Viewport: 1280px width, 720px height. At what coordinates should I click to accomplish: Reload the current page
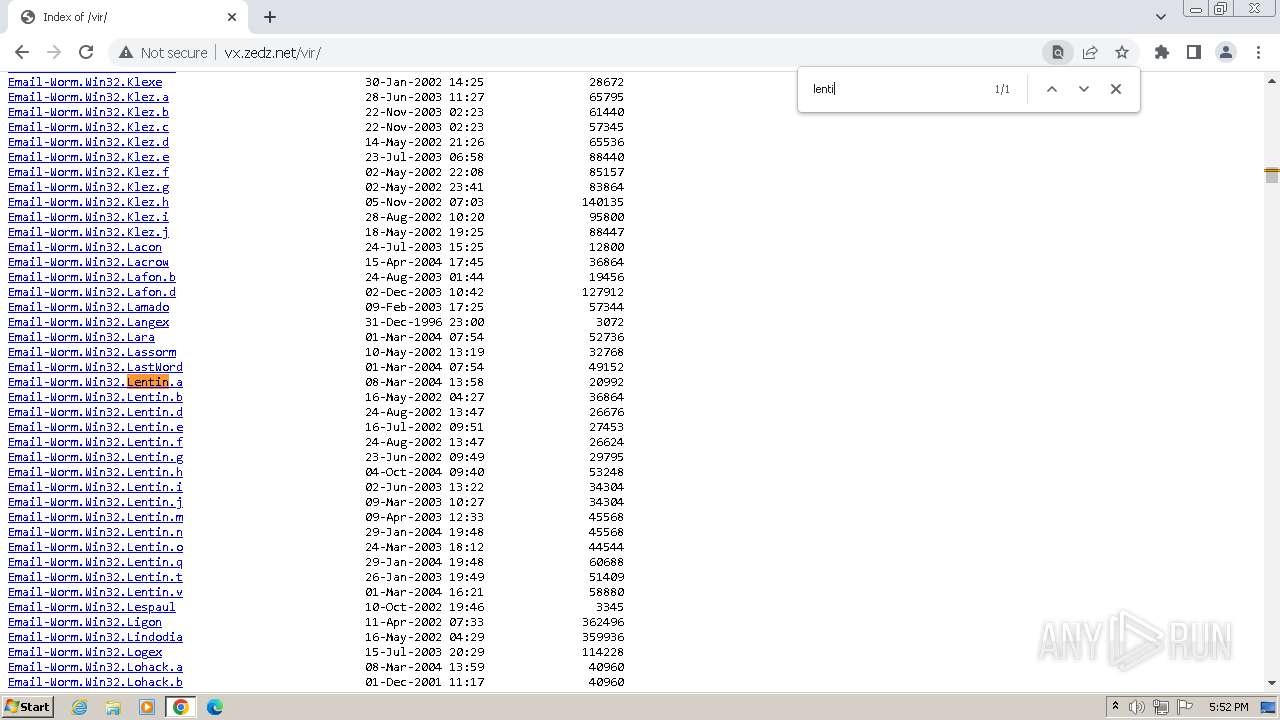click(x=86, y=52)
